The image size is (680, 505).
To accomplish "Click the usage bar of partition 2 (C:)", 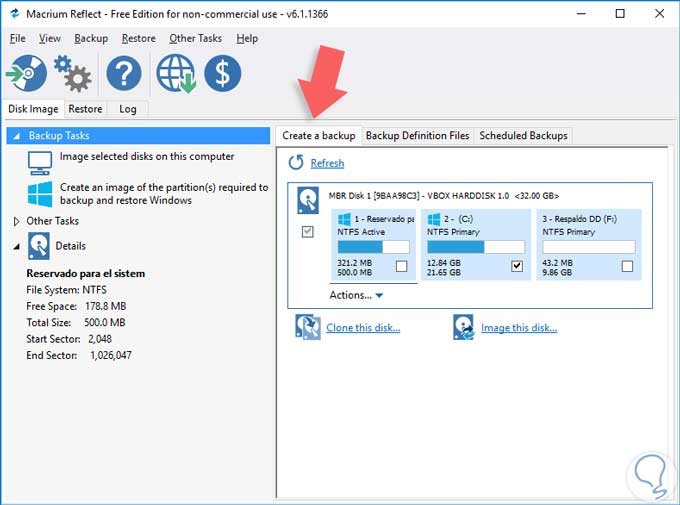I will (x=476, y=247).
